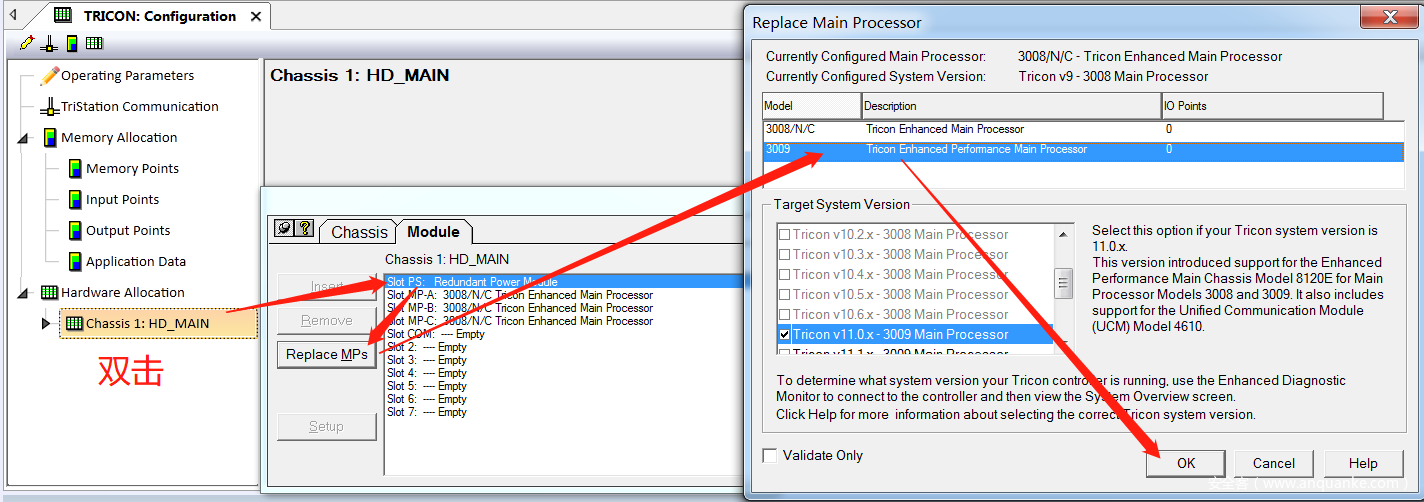This screenshot has height=502, width=1424.
Task: Select the Hardware Allocation tree node
Action: coord(123,292)
